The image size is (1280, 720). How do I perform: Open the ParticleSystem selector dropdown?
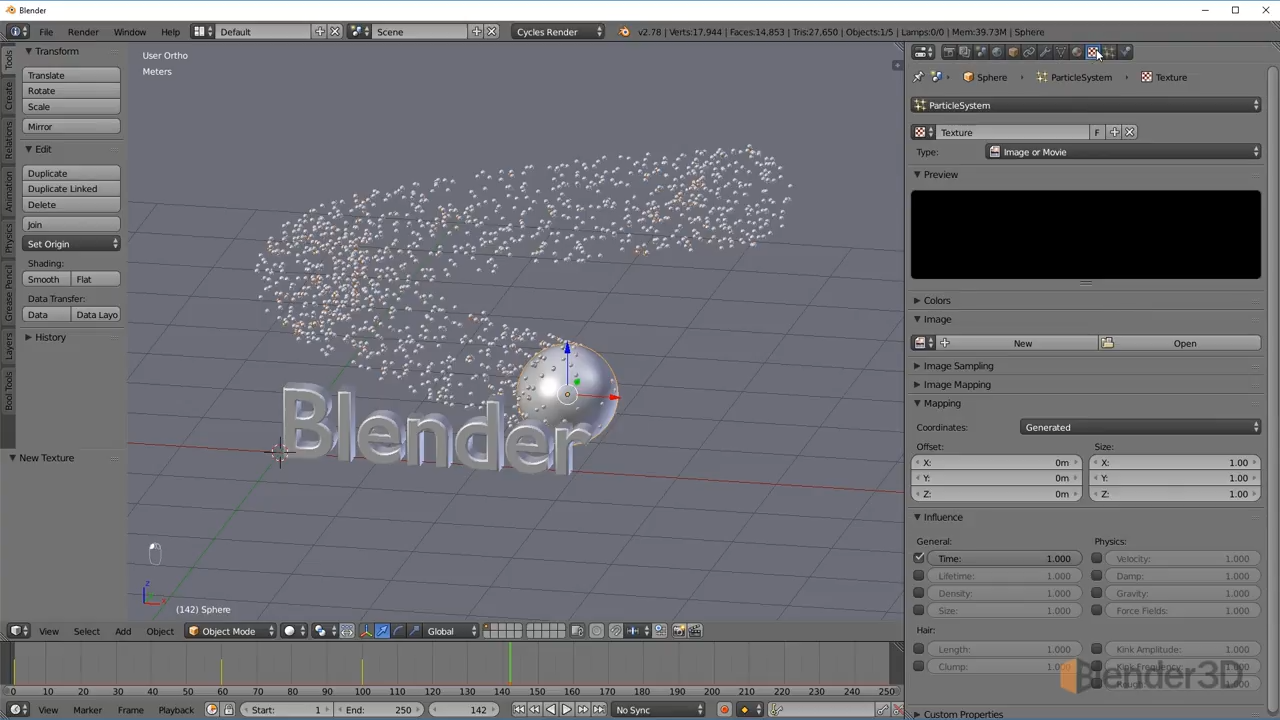pos(1086,105)
